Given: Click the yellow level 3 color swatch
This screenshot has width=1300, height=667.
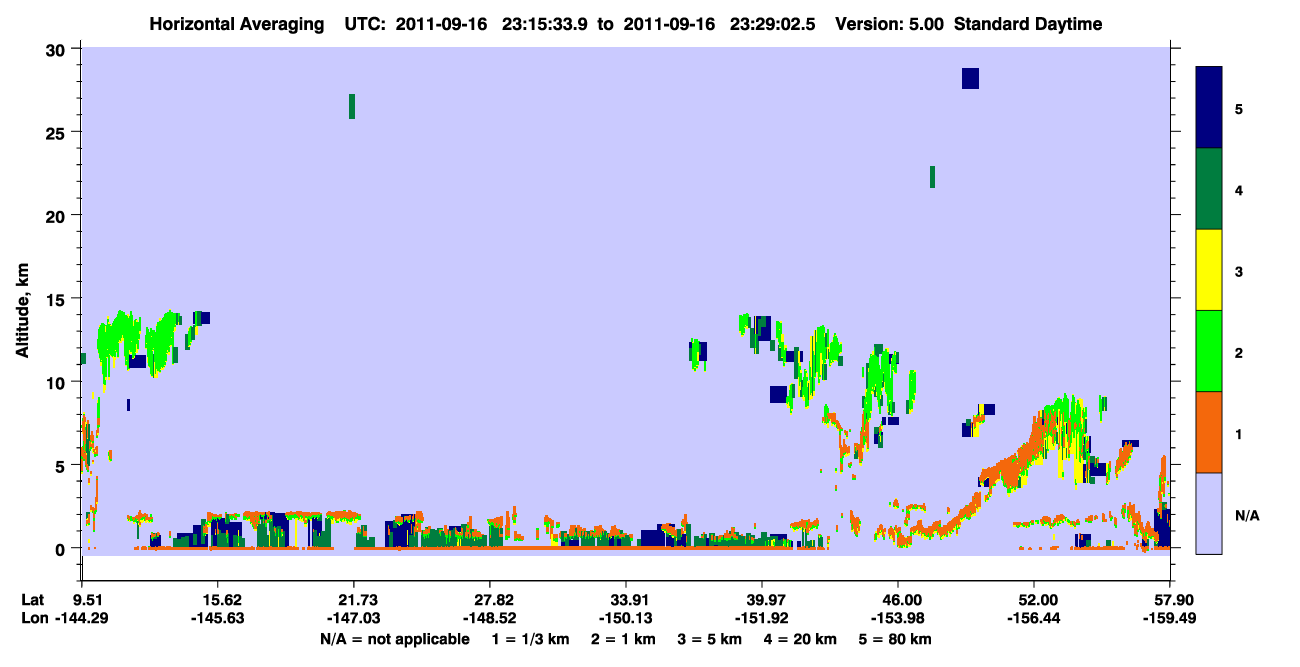Looking at the screenshot, I should click(x=1209, y=270).
